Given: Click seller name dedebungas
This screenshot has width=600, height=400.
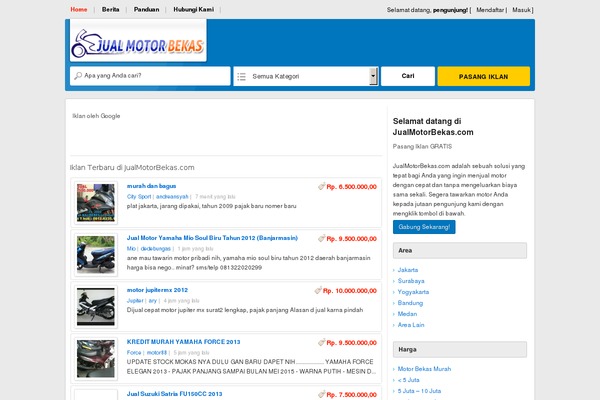Looking at the screenshot, I should [x=156, y=248].
